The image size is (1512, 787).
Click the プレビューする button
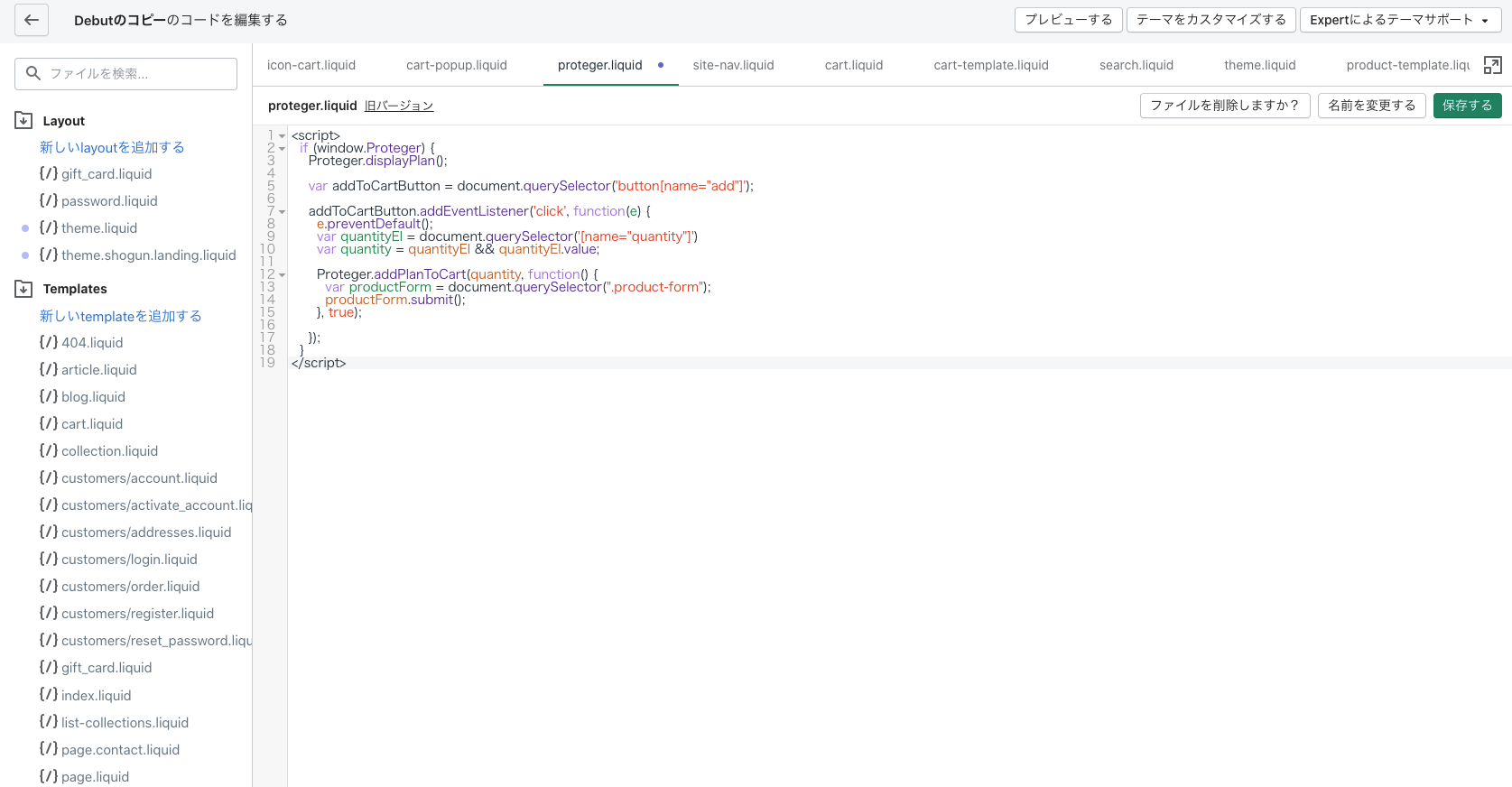point(1069,20)
